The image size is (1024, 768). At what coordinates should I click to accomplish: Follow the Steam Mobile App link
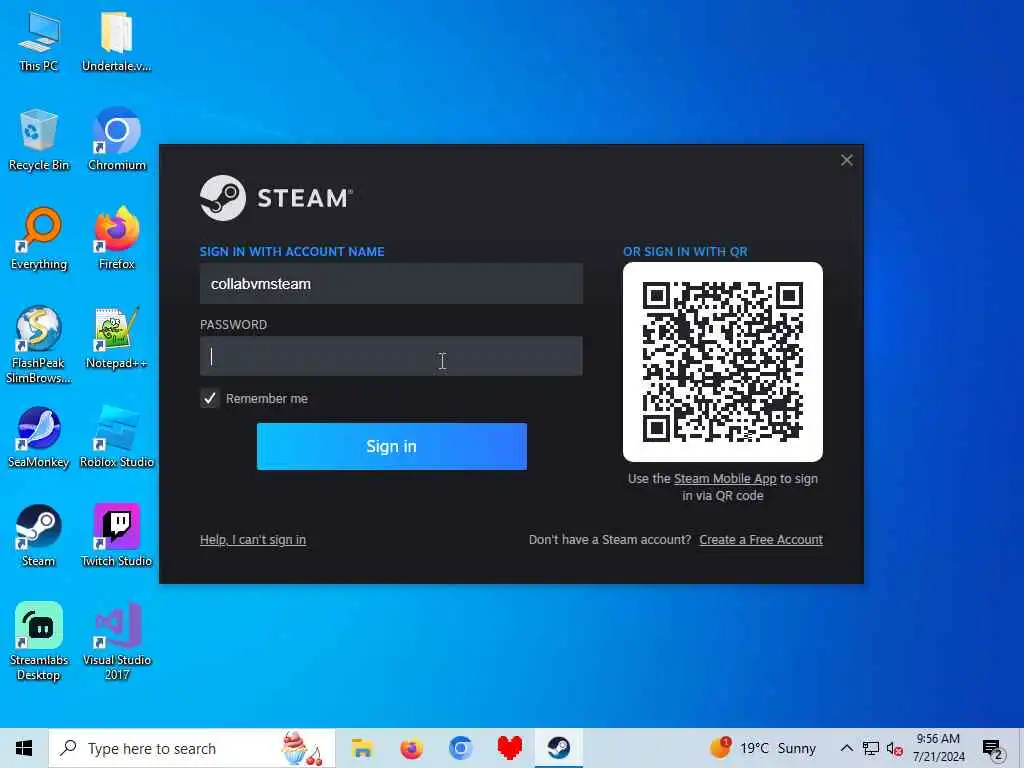pos(725,479)
